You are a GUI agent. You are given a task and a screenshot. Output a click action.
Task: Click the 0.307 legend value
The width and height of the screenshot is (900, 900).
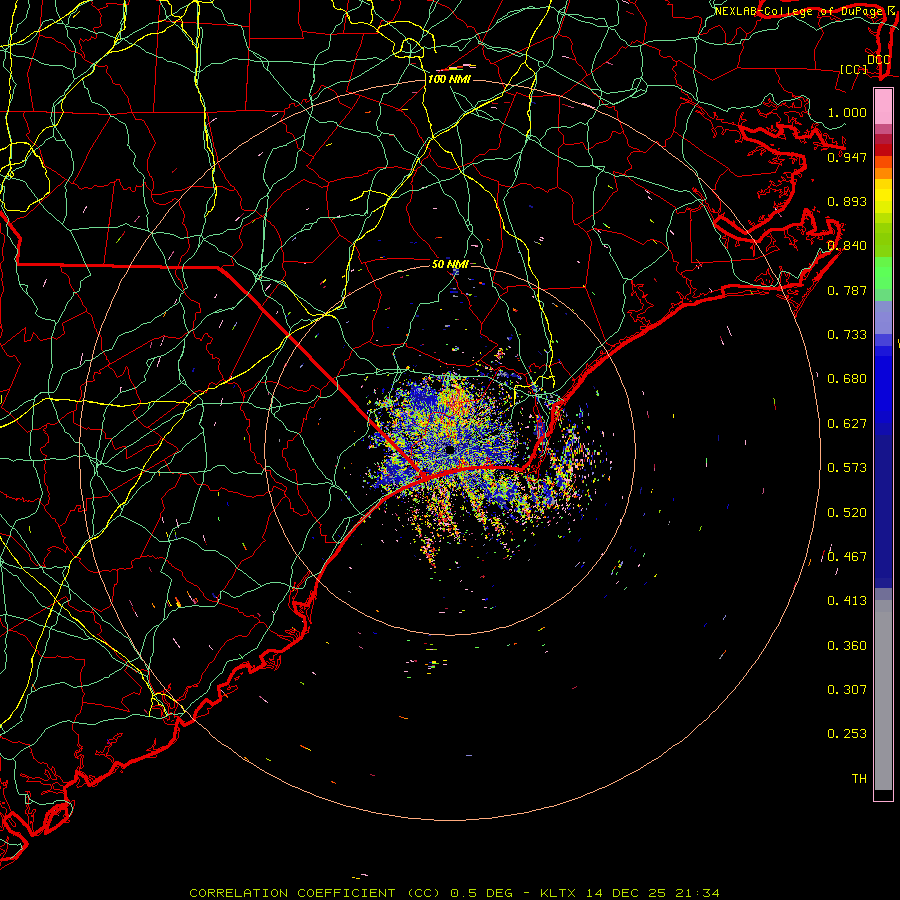[847, 690]
